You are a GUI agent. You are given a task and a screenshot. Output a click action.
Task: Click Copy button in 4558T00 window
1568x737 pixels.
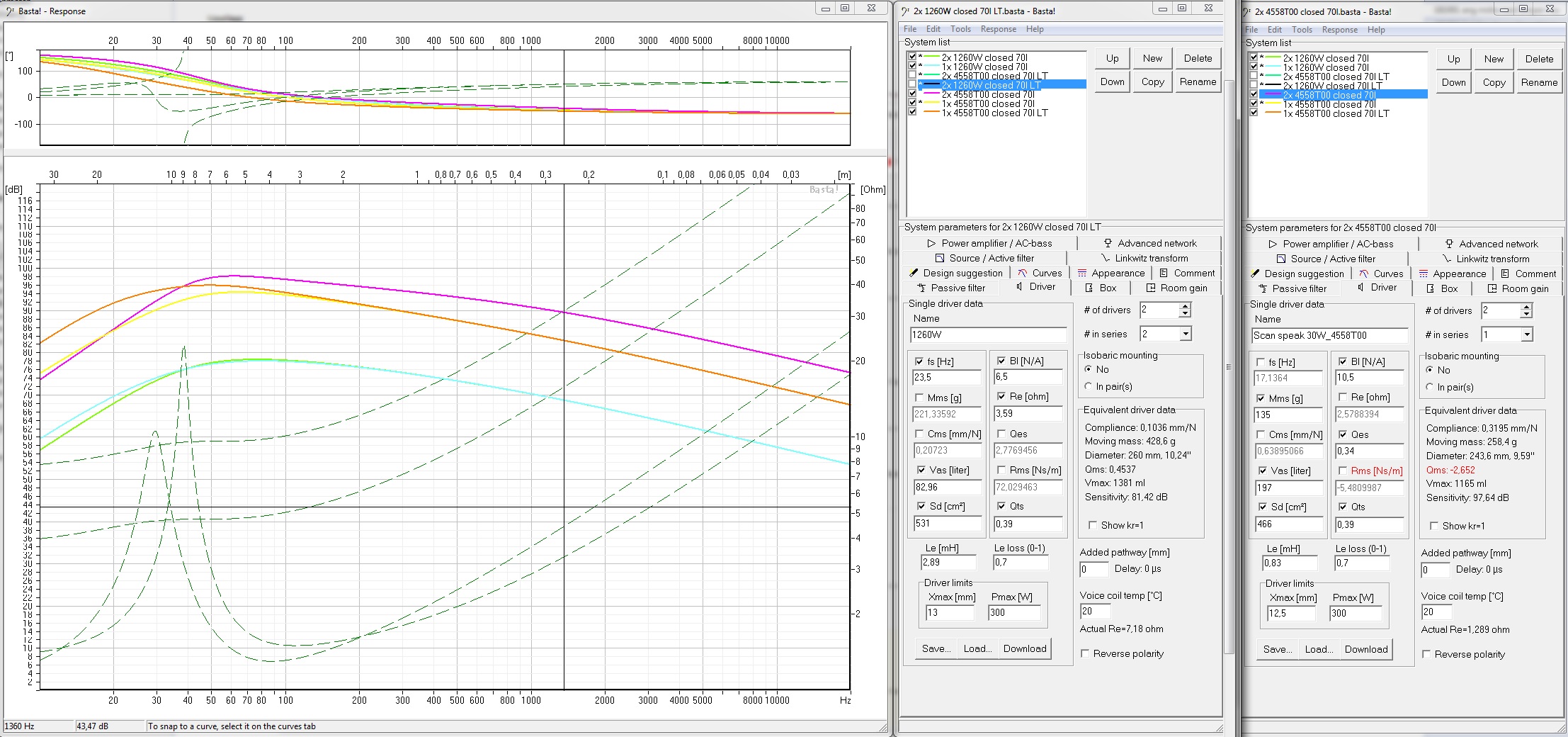click(1494, 82)
